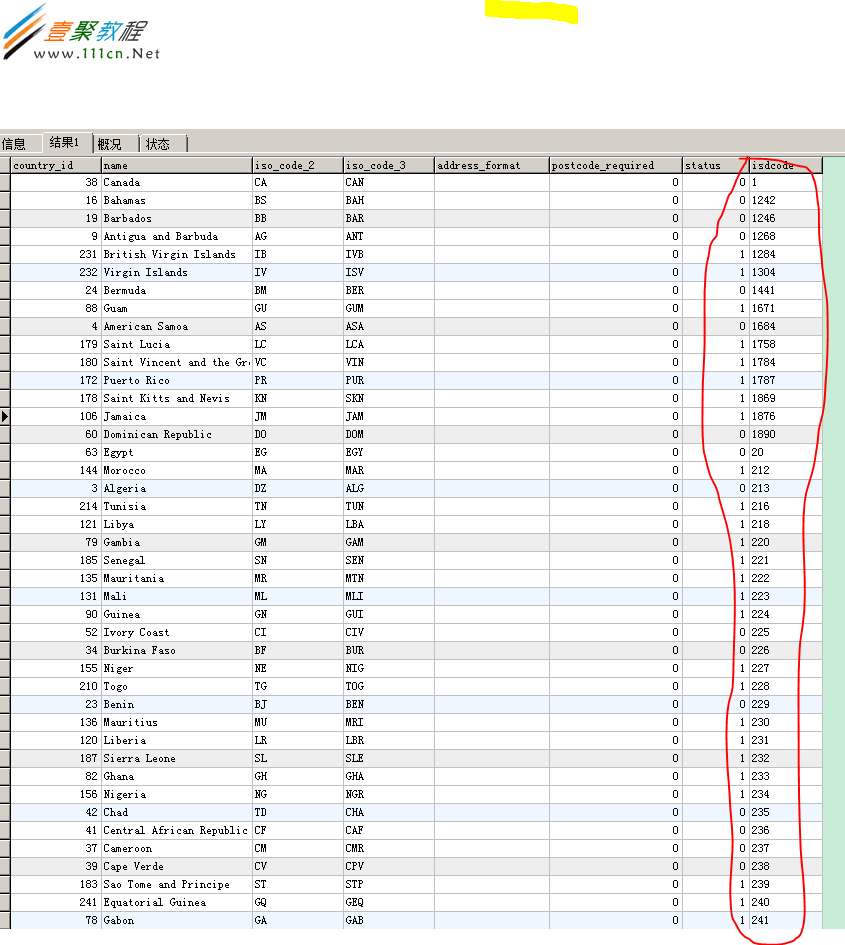Switch to the 信息 tab

click(14, 144)
